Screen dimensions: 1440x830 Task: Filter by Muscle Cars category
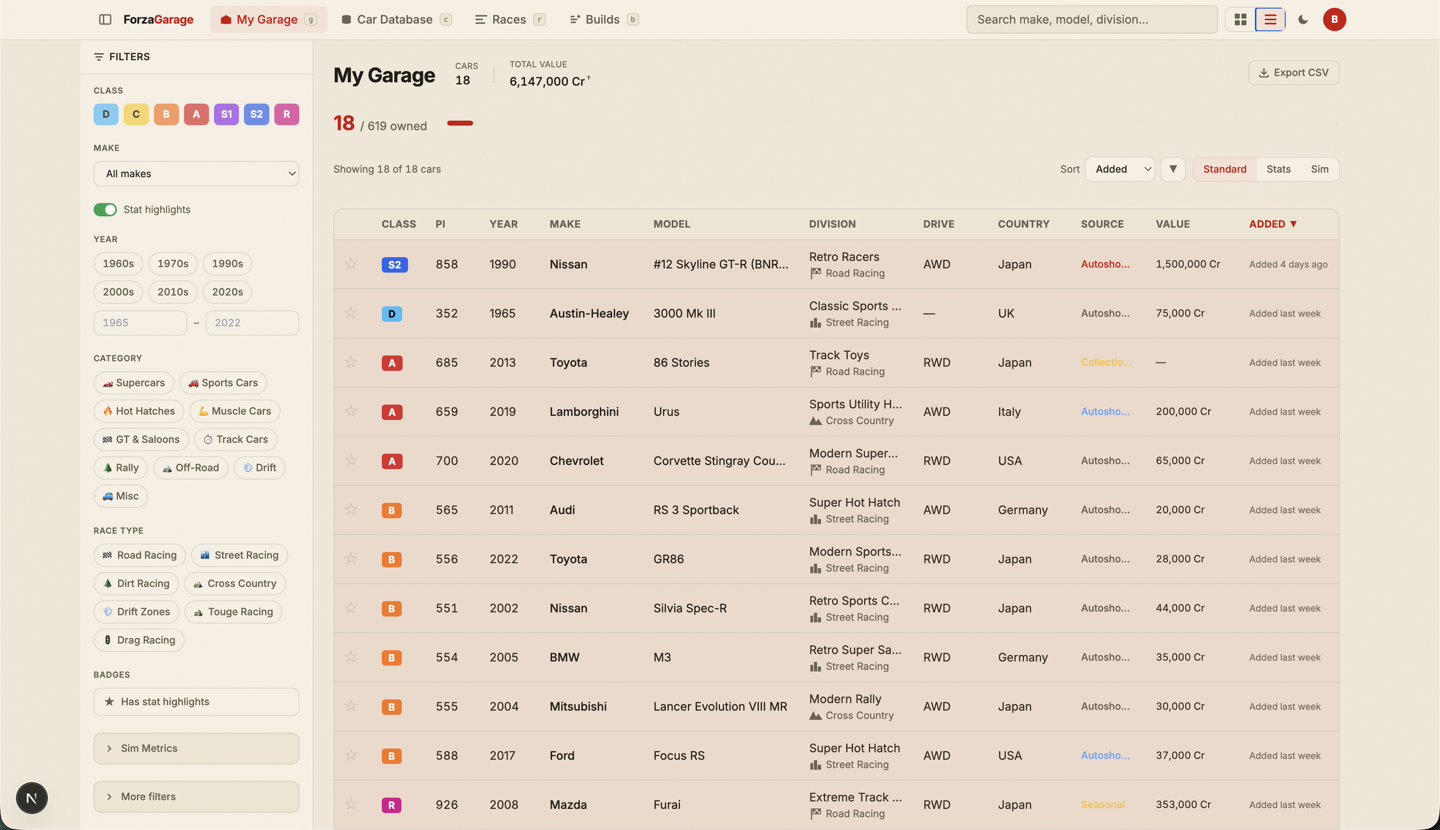[234, 411]
